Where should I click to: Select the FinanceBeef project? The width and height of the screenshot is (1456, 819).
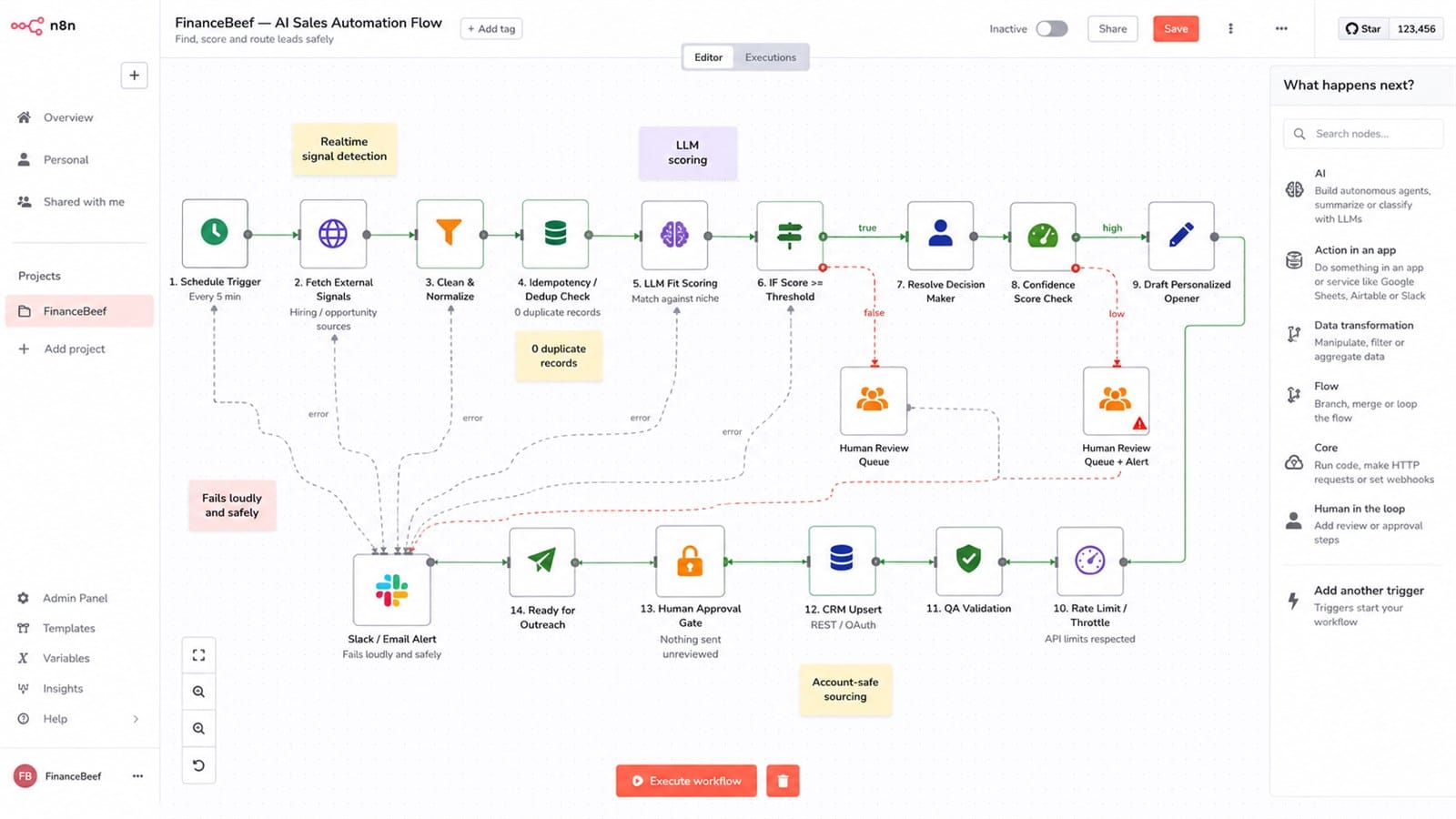click(80, 311)
